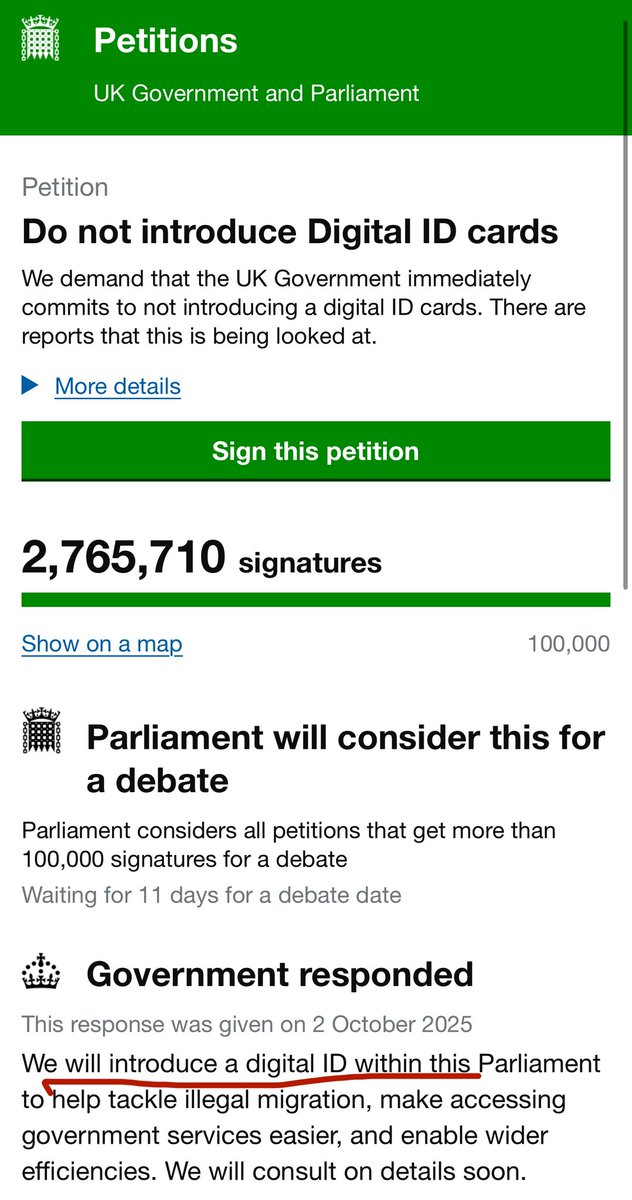Tap the Petitions site title
Viewport: 632px width, 1200px height.
click(165, 41)
